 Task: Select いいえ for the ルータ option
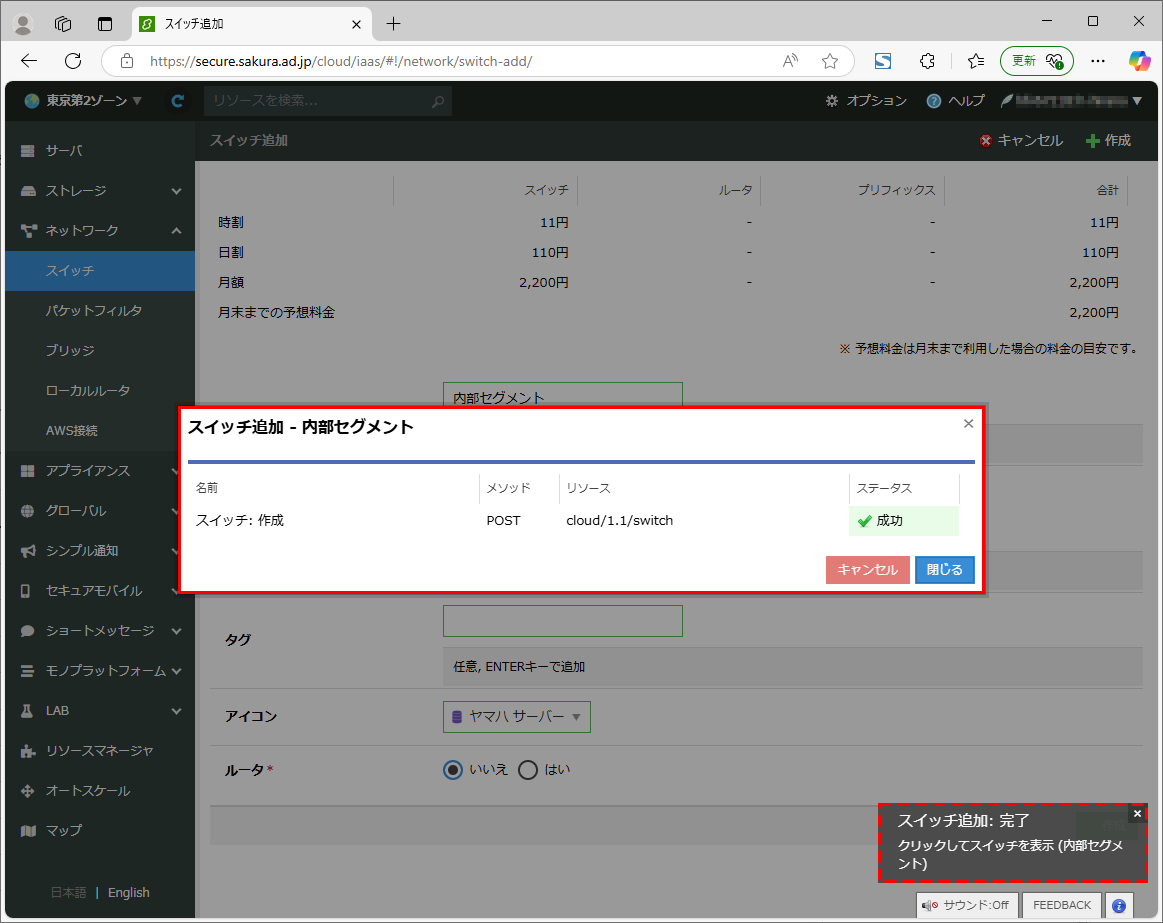click(x=453, y=770)
